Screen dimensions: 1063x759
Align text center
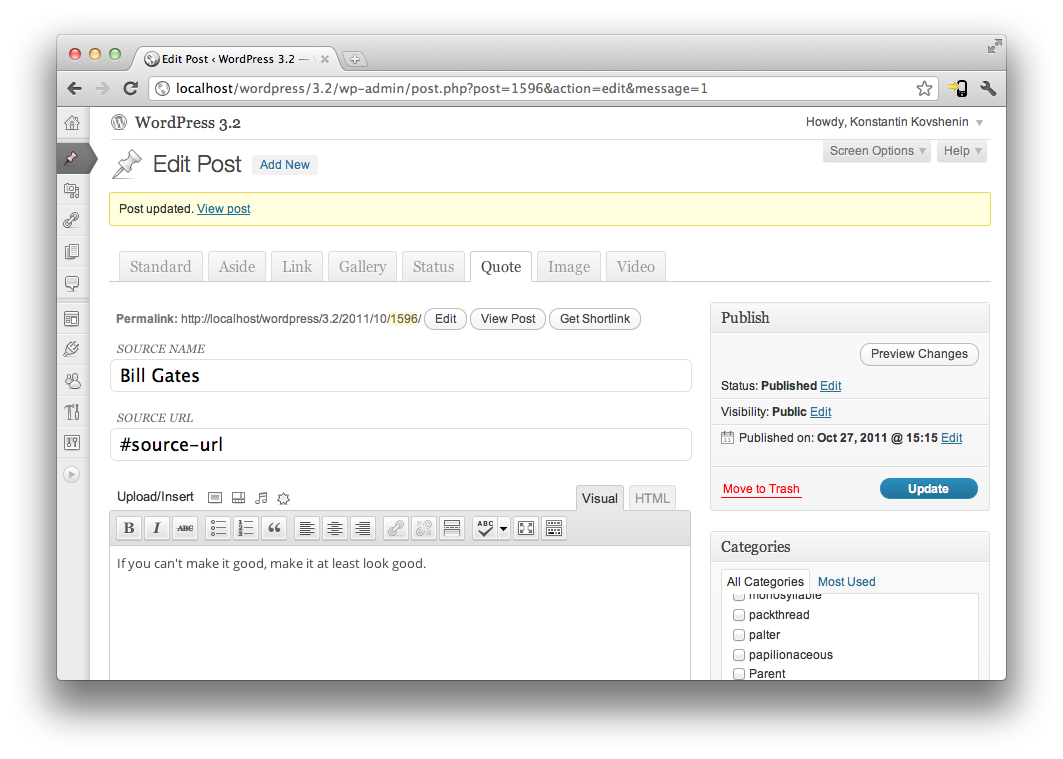coord(335,528)
